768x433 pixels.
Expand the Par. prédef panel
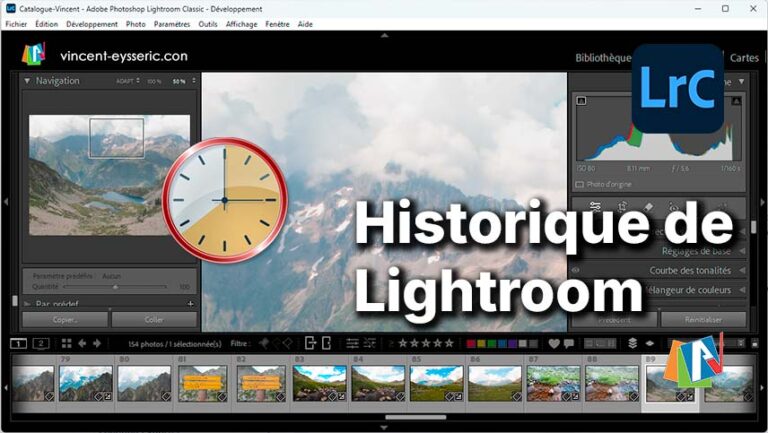point(27,304)
